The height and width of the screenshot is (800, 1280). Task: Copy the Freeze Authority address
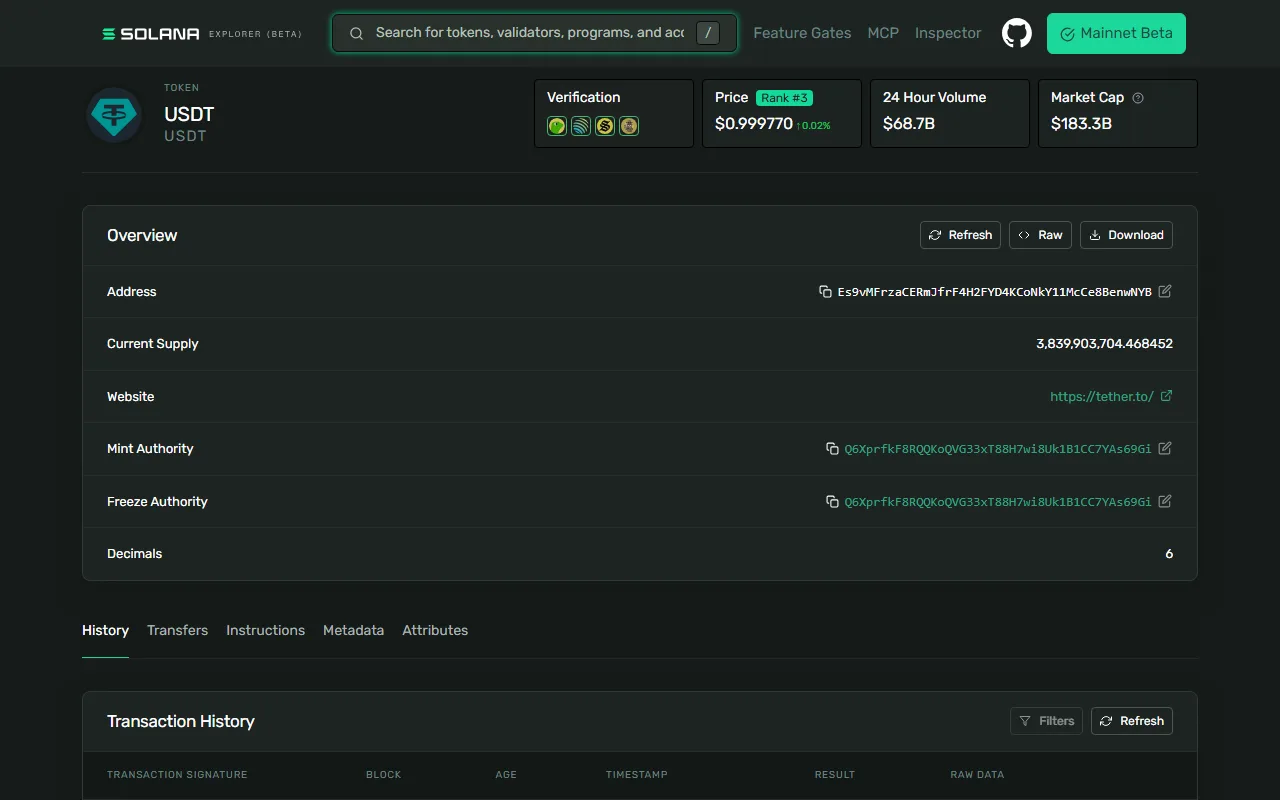(x=832, y=502)
